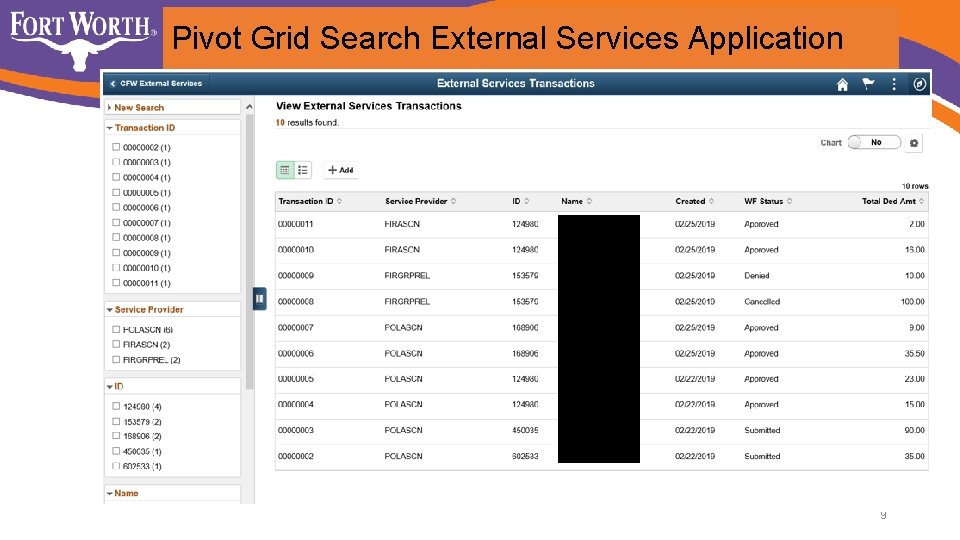The height and width of the screenshot is (540, 960).
Task: Sort by Total Ded Amt column arrows
Action: point(921,201)
